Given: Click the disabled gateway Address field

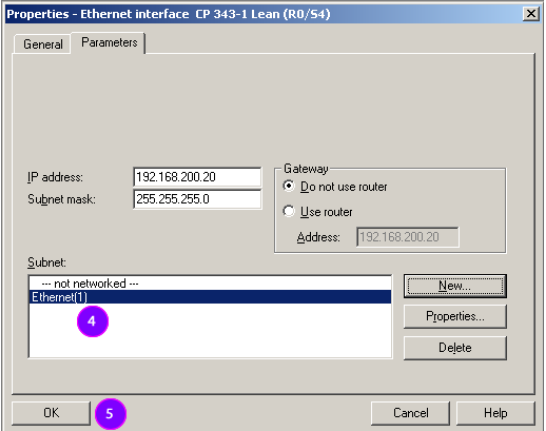Looking at the screenshot, I should click(408, 237).
